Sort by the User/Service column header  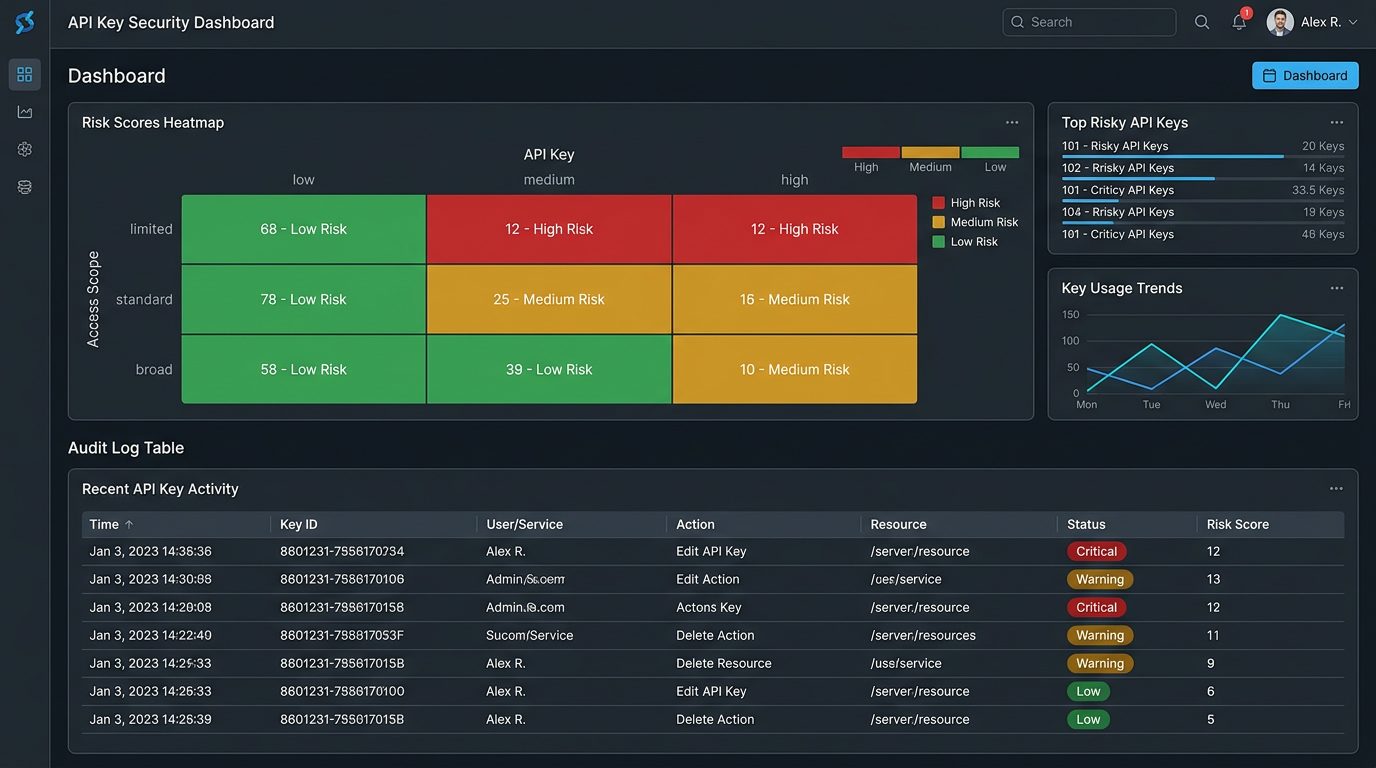[x=525, y=524]
